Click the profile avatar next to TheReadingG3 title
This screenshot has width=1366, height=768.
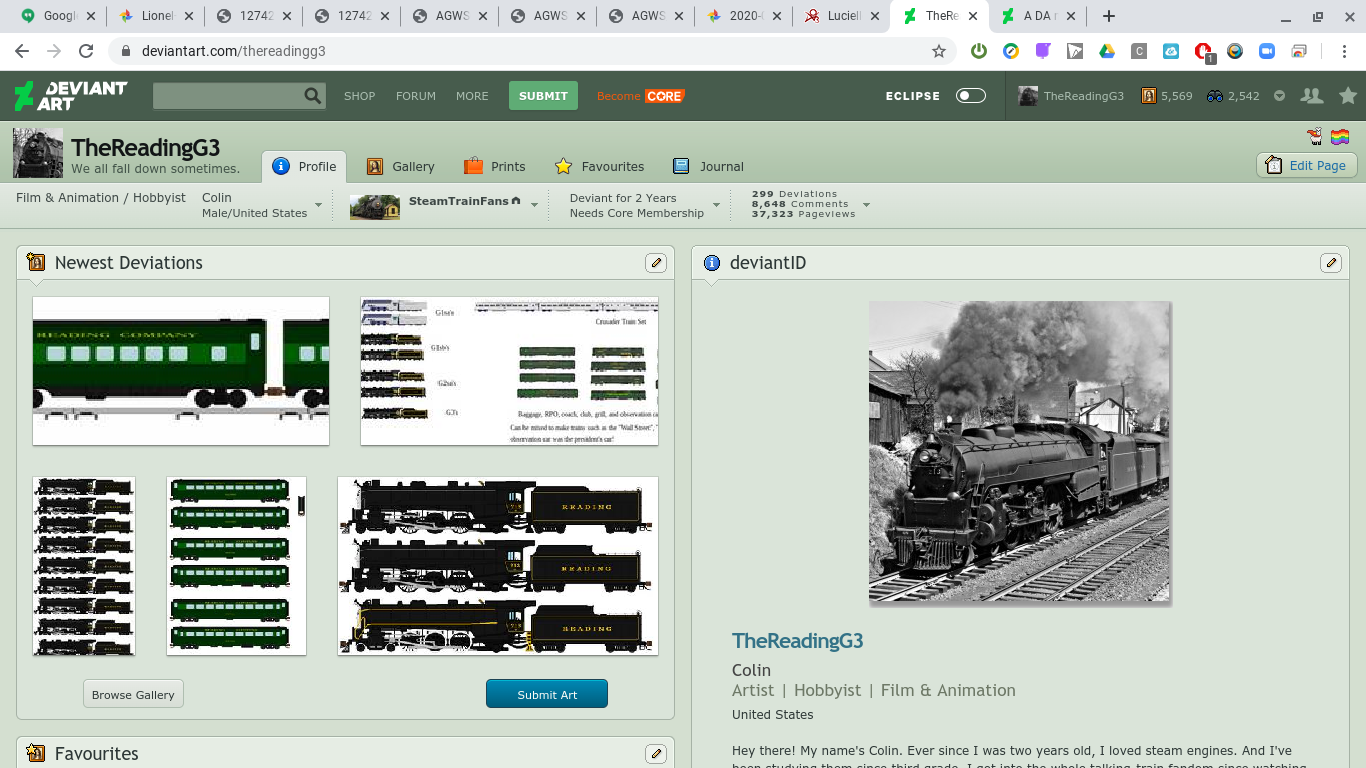pos(38,153)
